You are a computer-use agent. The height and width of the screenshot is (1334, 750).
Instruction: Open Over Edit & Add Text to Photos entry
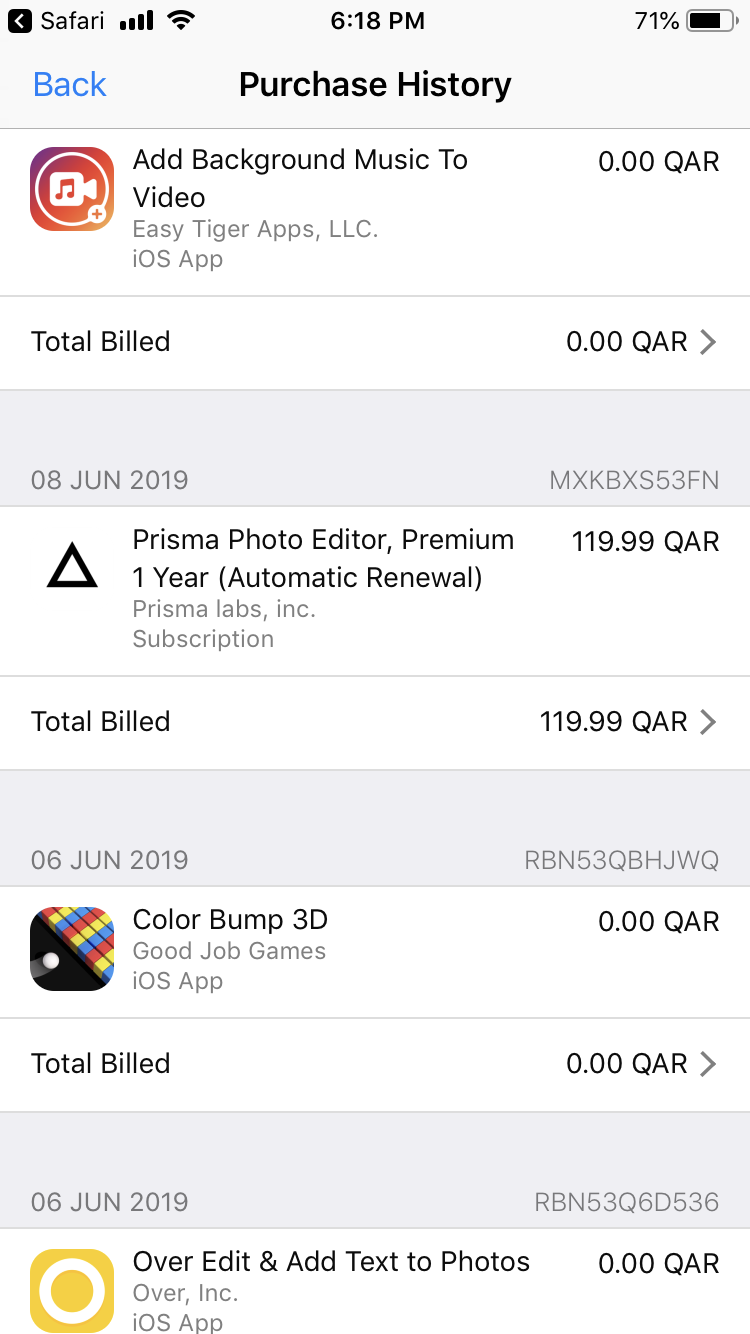(x=331, y=1262)
